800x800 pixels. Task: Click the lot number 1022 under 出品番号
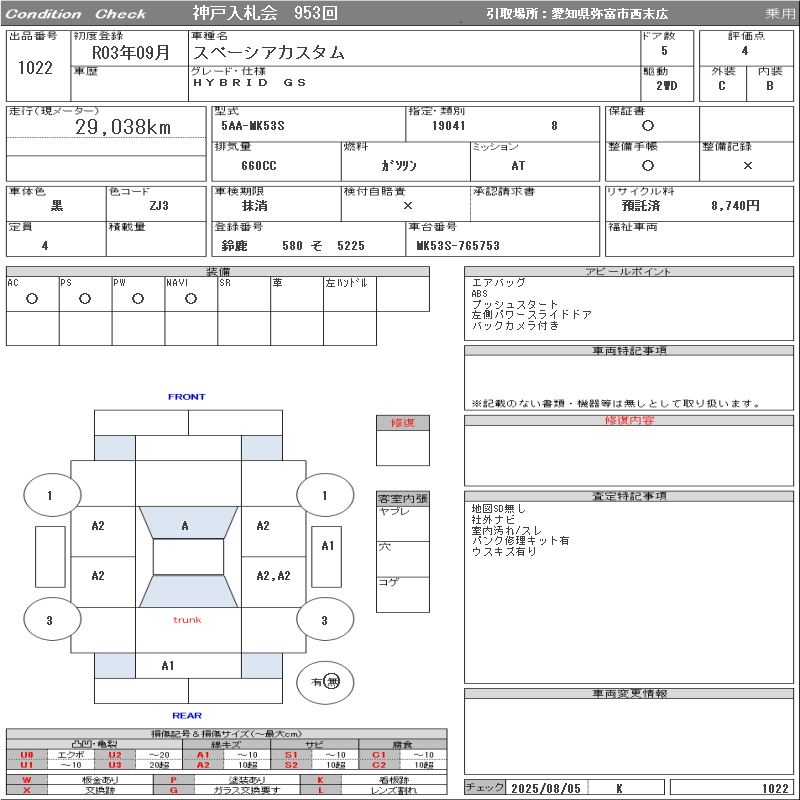[35, 67]
